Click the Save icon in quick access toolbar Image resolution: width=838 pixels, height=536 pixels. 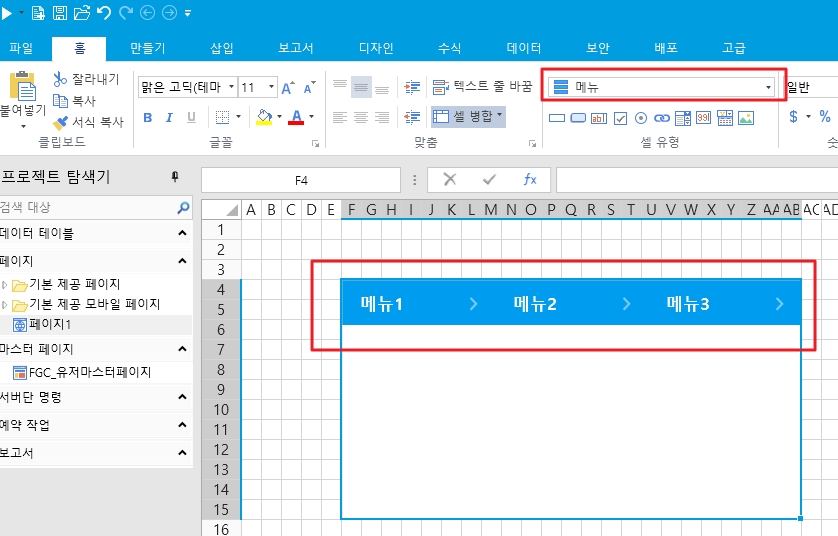[60, 13]
